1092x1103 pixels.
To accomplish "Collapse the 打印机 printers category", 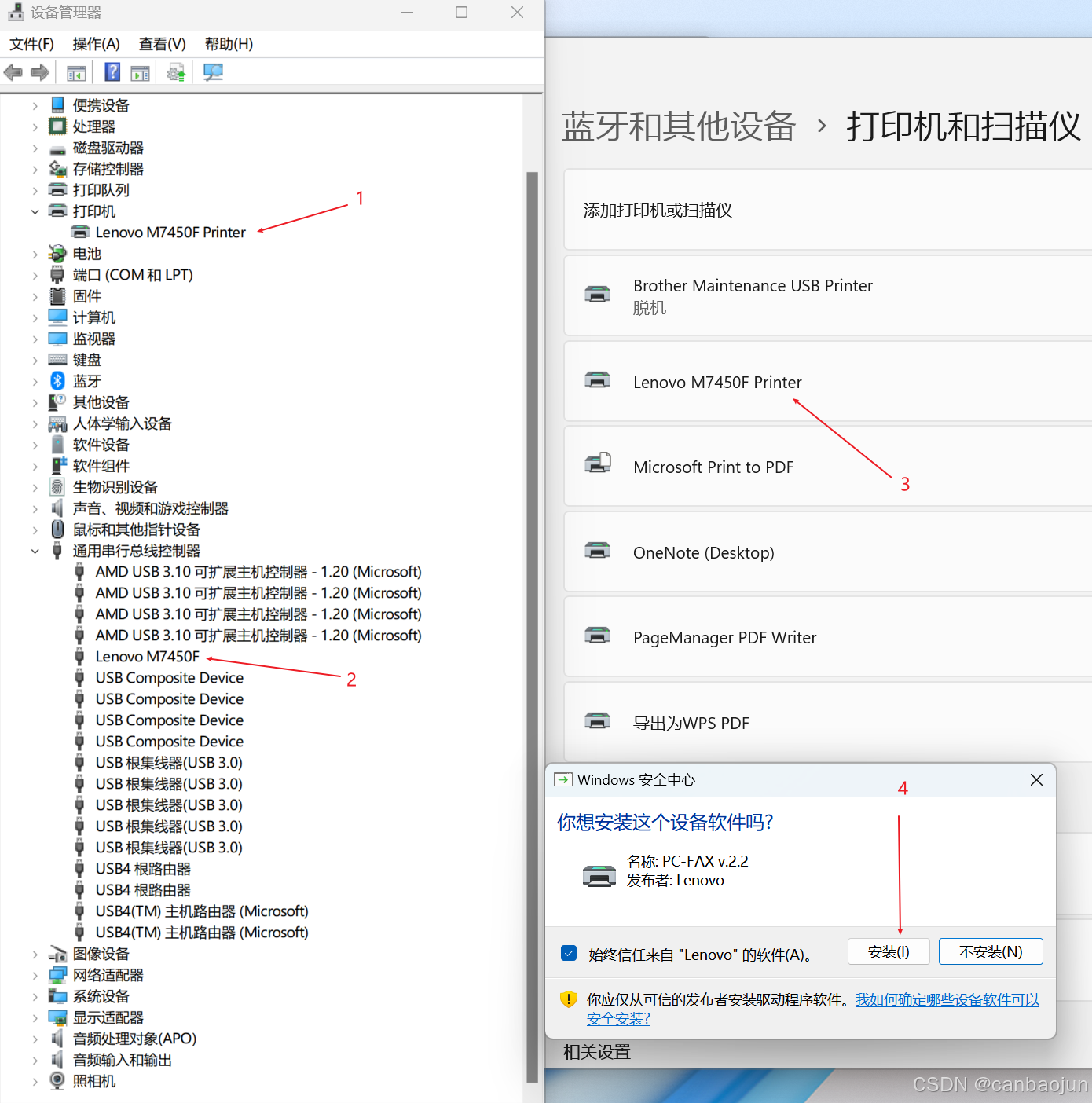I will (35, 211).
